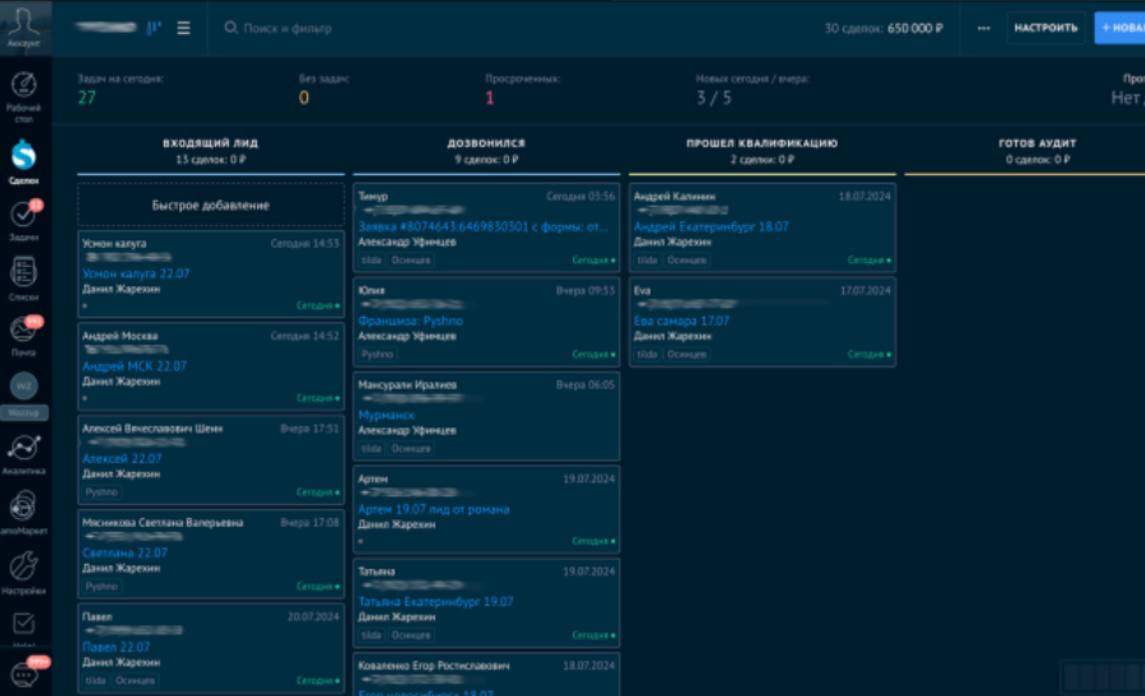The height and width of the screenshot is (696, 1145).
Task: Click Сегодня task status on Андрей Калинин card
Action: click(x=869, y=260)
